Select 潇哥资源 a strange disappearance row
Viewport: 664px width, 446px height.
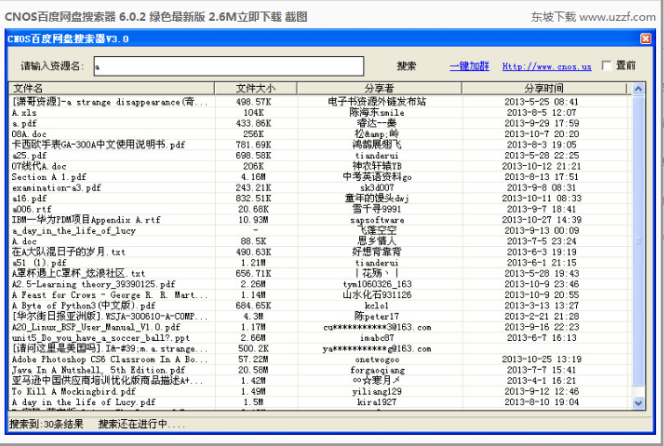coord(318,102)
